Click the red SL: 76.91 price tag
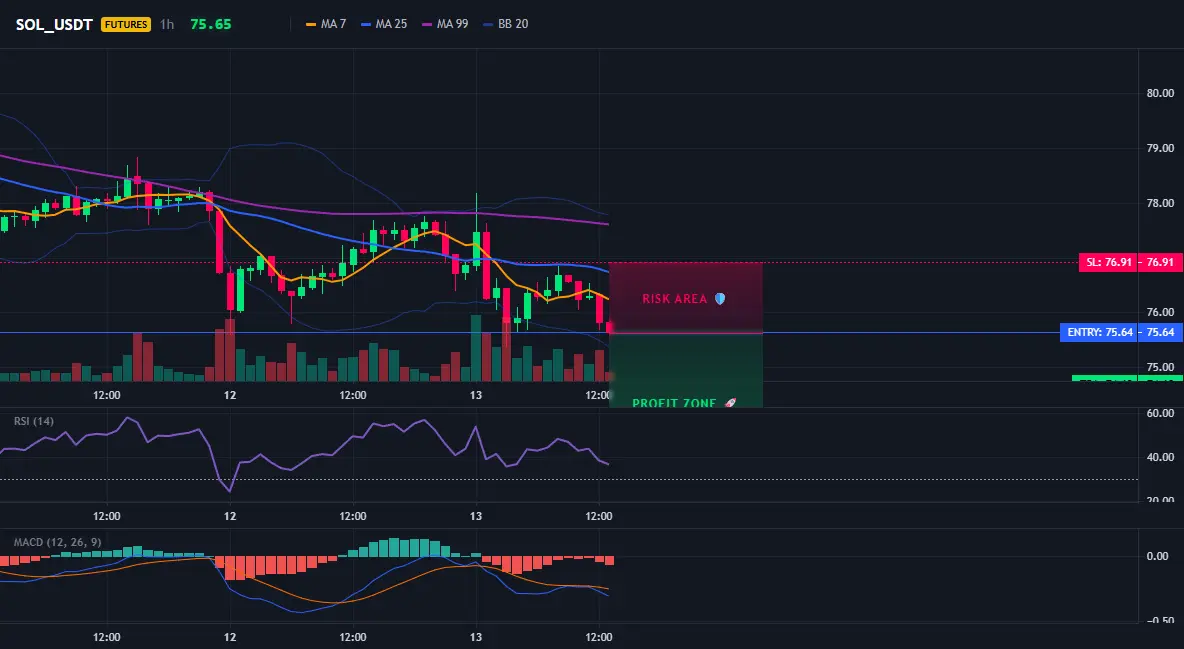 (1130, 262)
